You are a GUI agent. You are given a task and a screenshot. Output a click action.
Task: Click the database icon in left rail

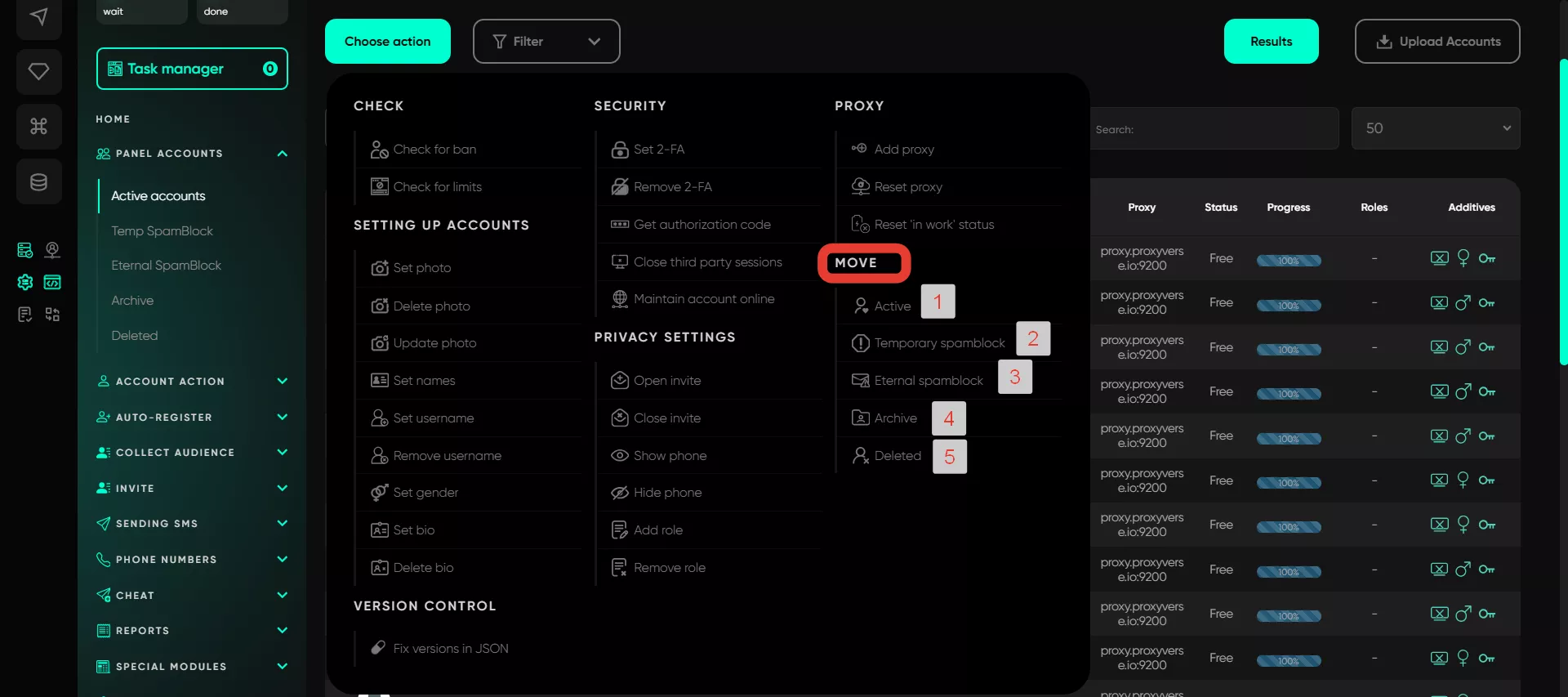[38, 181]
